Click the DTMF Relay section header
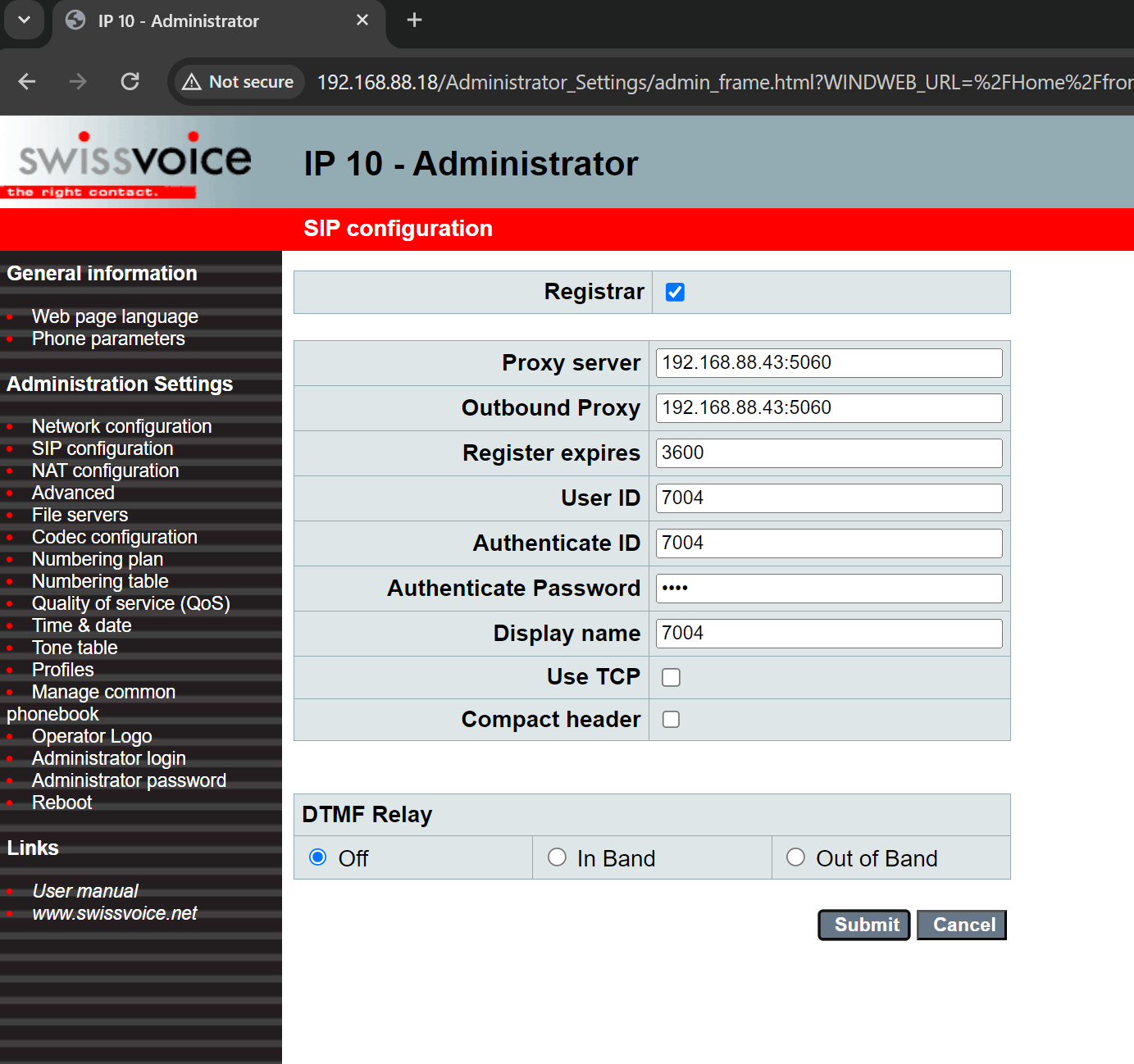 [367, 815]
